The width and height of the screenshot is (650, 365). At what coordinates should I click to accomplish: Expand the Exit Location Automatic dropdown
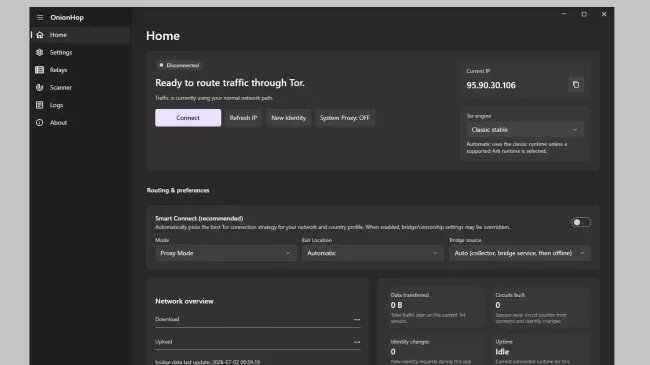pos(372,253)
